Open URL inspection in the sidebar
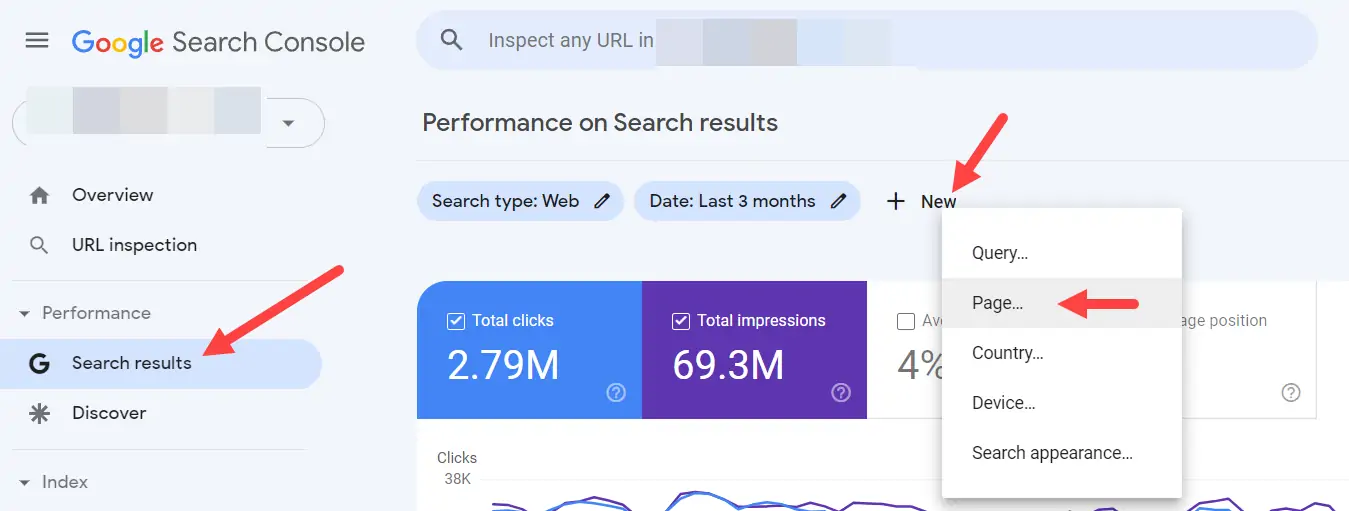Image resolution: width=1349 pixels, height=511 pixels. pyautogui.click(x=134, y=245)
